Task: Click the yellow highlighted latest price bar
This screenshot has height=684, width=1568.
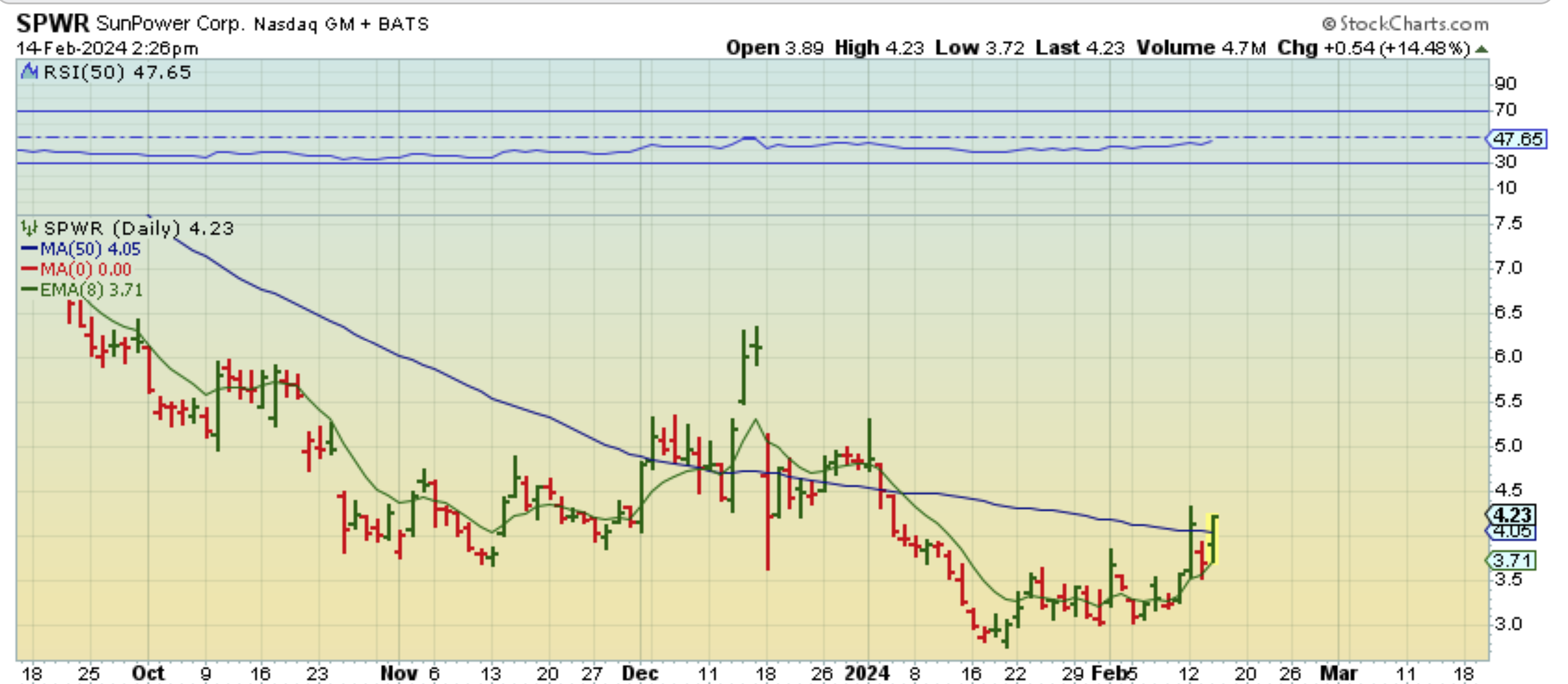Action: (x=1214, y=539)
